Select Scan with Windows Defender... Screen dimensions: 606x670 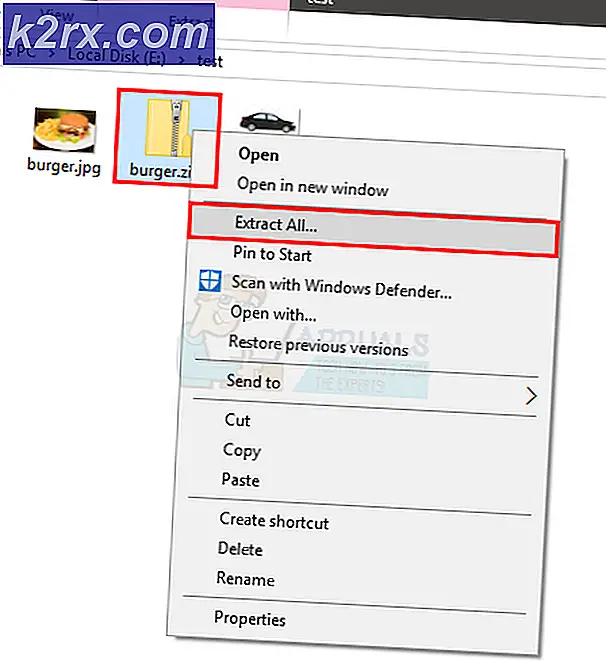(x=341, y=287)
